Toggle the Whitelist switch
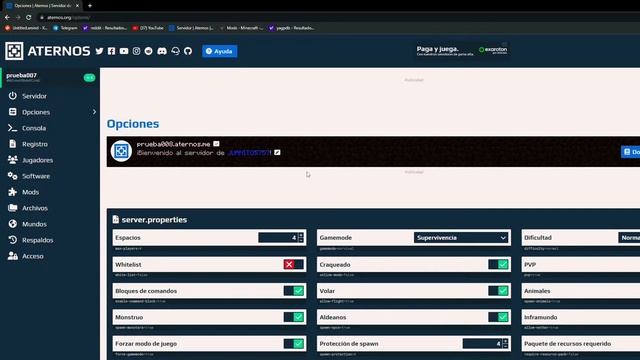Image resolution: width=640 pixels, height=360 pixels. click(293, 264)
